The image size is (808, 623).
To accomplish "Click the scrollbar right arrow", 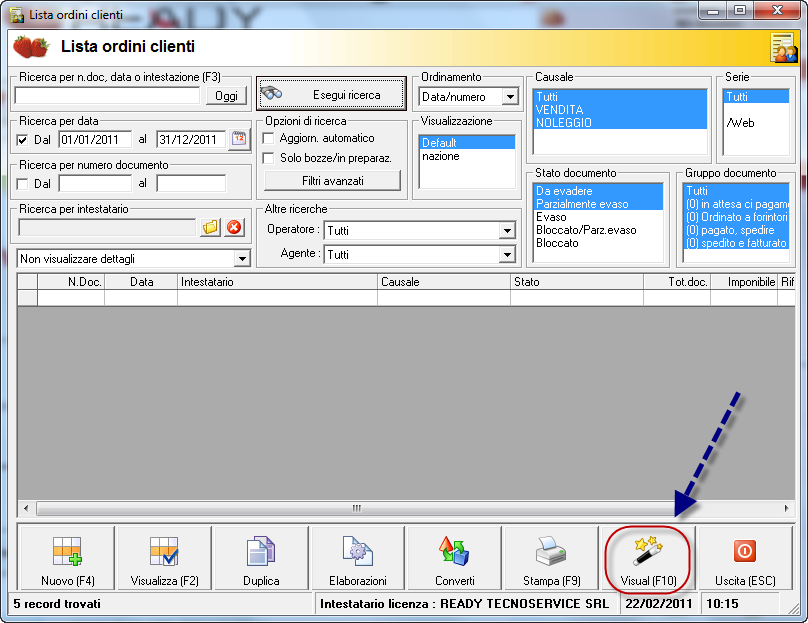I will point(786,509).
